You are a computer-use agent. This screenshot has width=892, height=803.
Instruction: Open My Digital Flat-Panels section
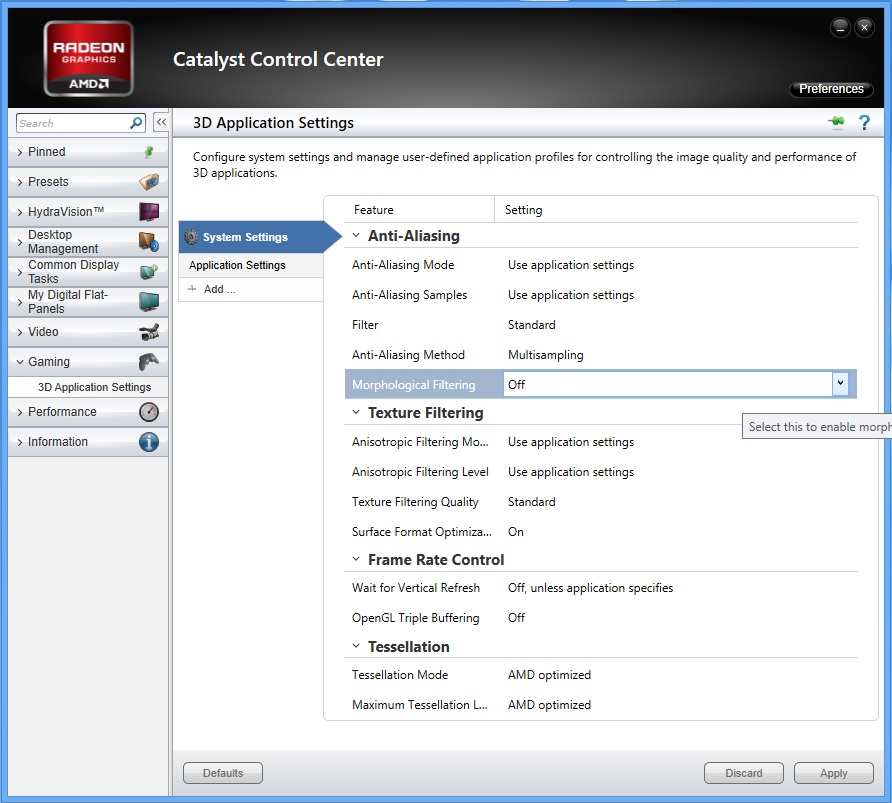tap(88, 302)
